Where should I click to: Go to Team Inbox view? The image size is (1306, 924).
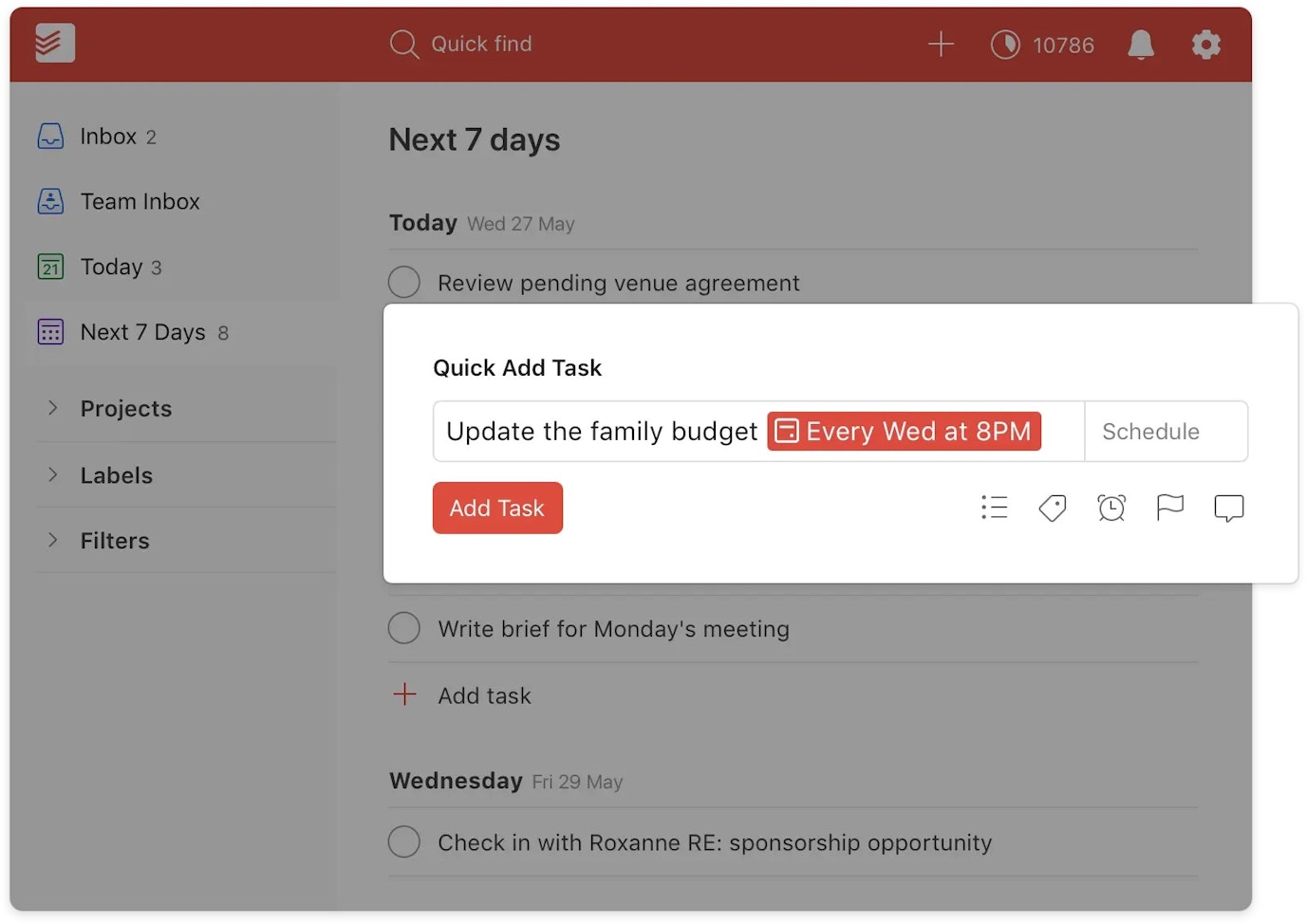[140, 201]
